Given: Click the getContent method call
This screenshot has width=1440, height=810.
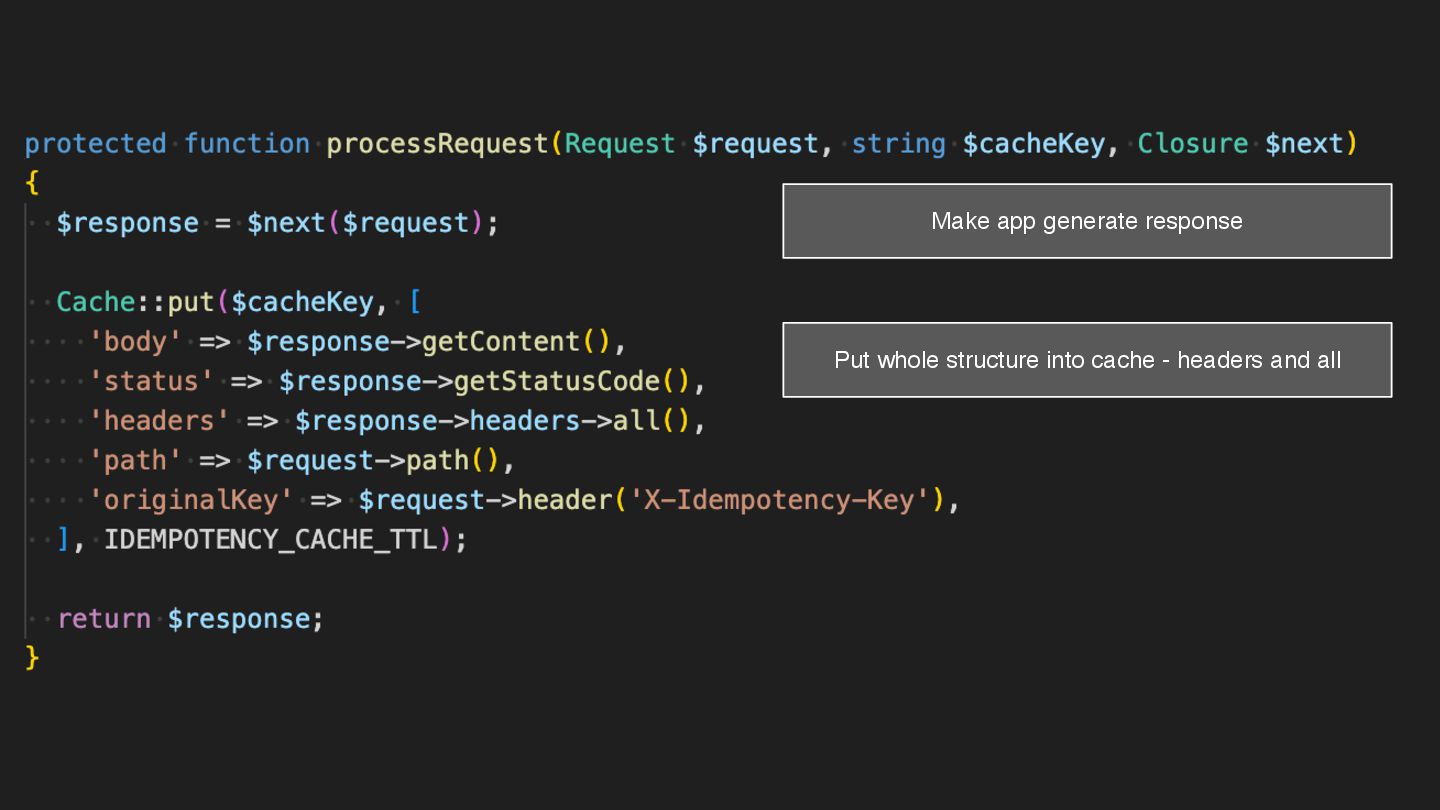Looking at the screenshot, I should pos(501,342).
